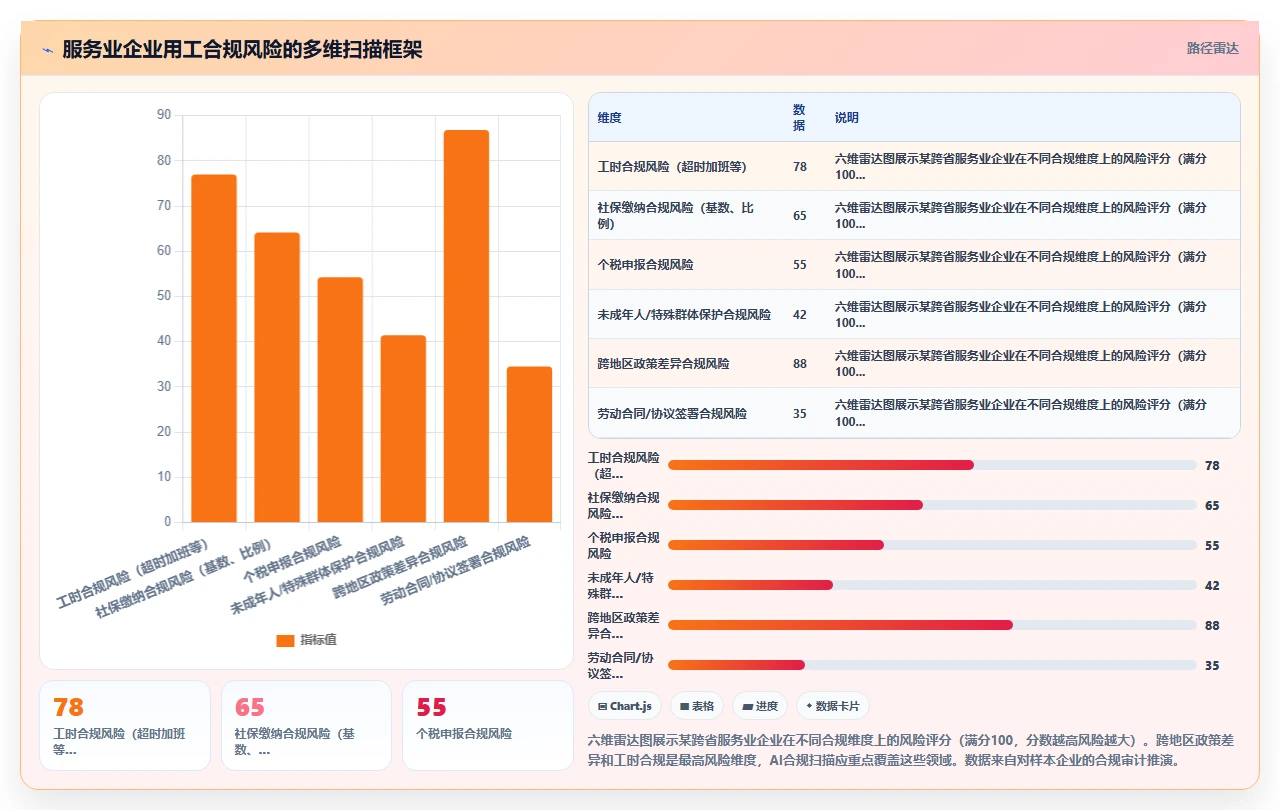
Task: Click y-axis tick label 90
Action: pos(164,115)
